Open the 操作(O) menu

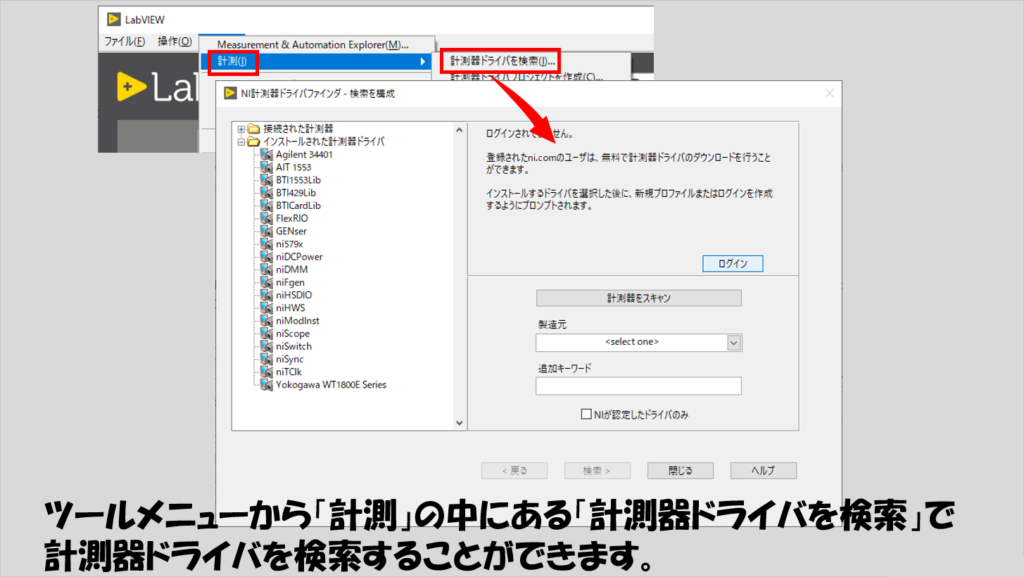click(x=174, y=41)
